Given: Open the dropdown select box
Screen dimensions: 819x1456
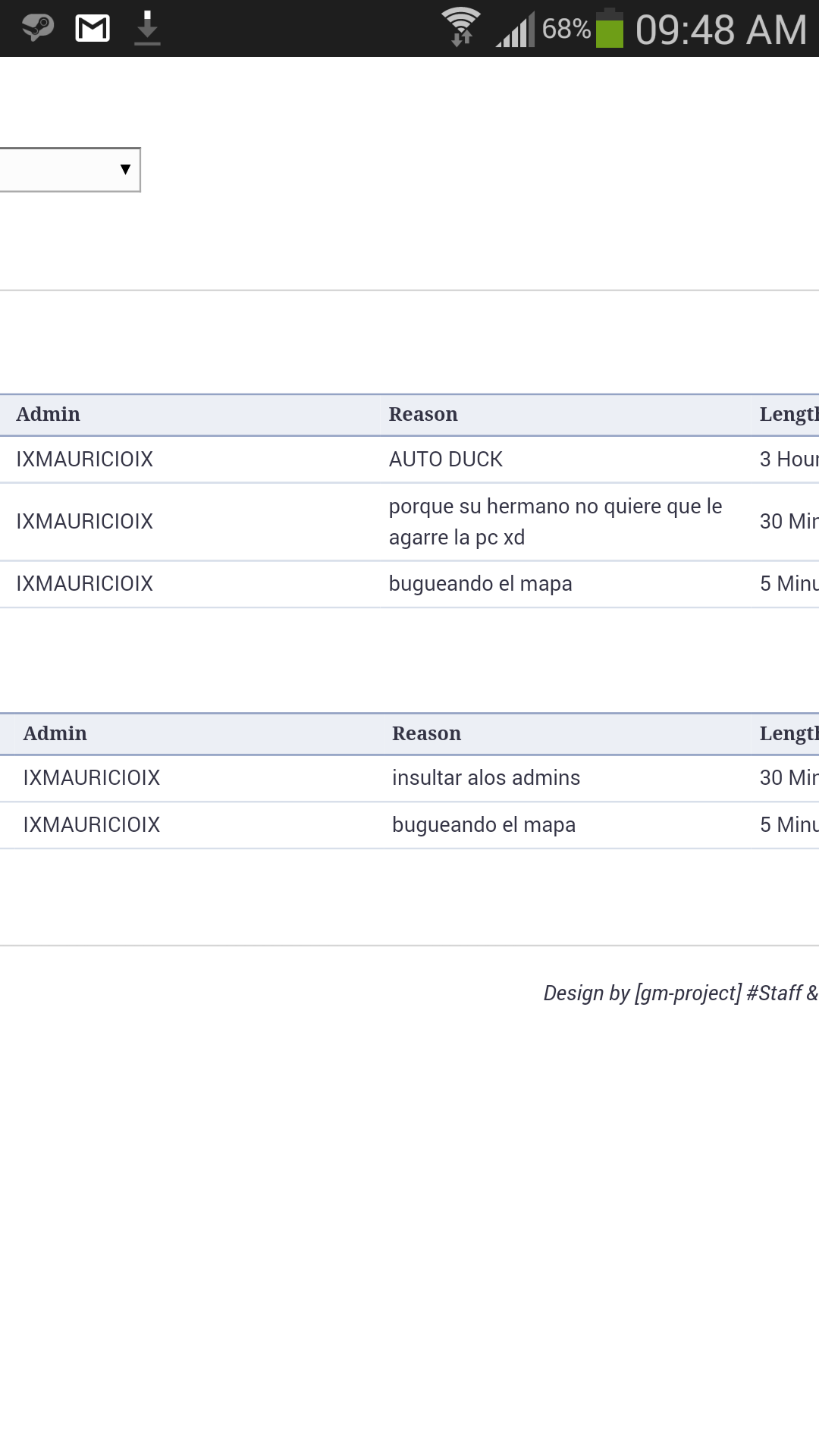Looking at the screenshot, I should pos(70,169).
